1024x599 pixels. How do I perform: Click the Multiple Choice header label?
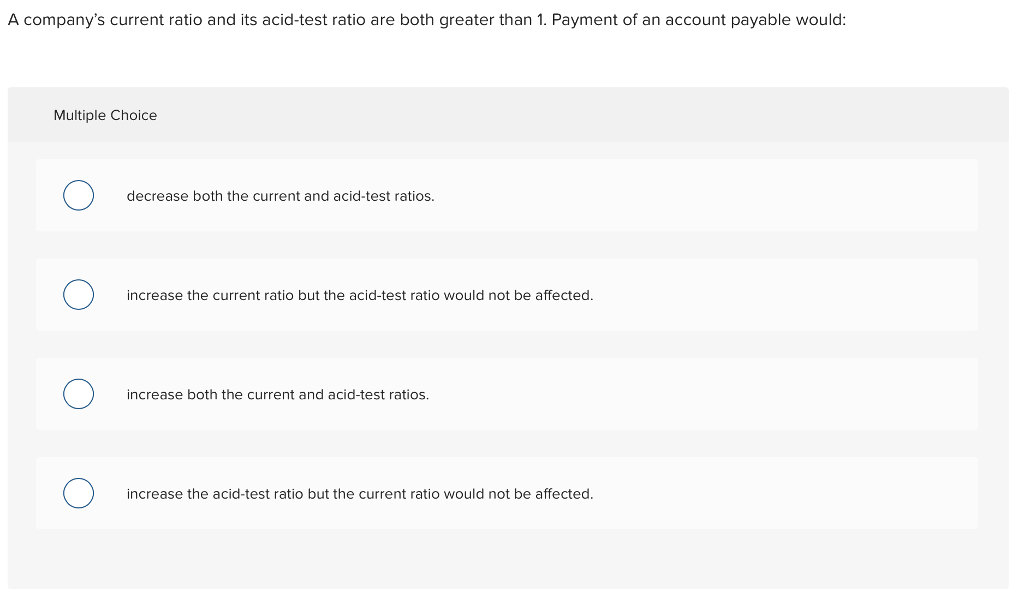coord(105,115)
